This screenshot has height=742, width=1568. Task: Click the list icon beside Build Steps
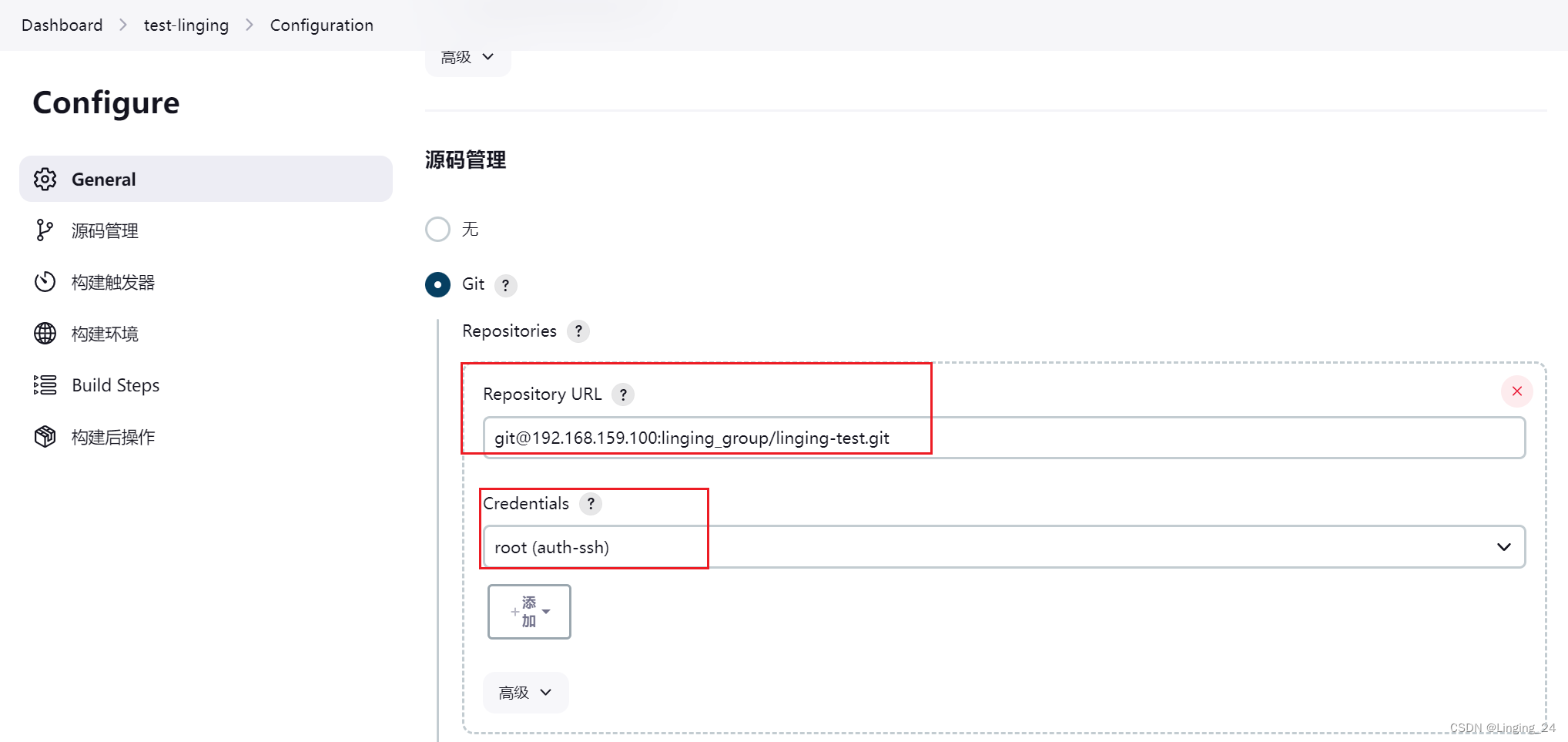(x=45, y=384)
